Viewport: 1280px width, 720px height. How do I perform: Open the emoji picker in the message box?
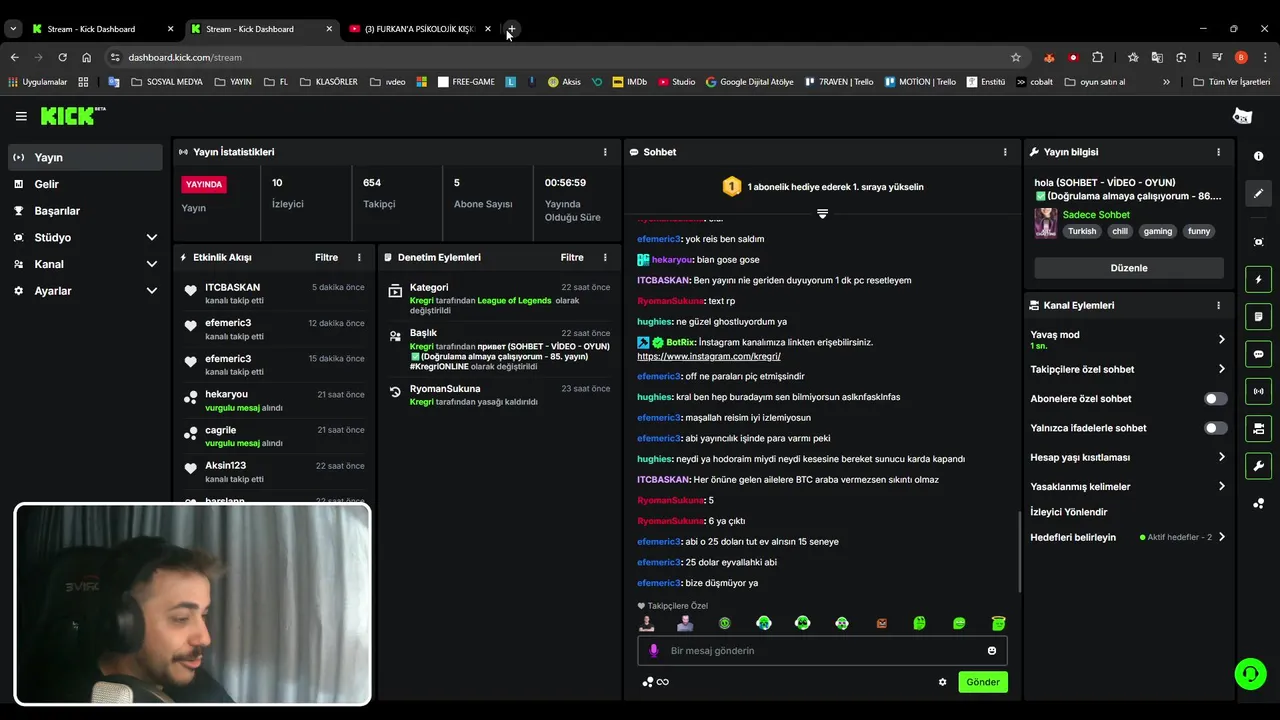click(x=992, y=650)
